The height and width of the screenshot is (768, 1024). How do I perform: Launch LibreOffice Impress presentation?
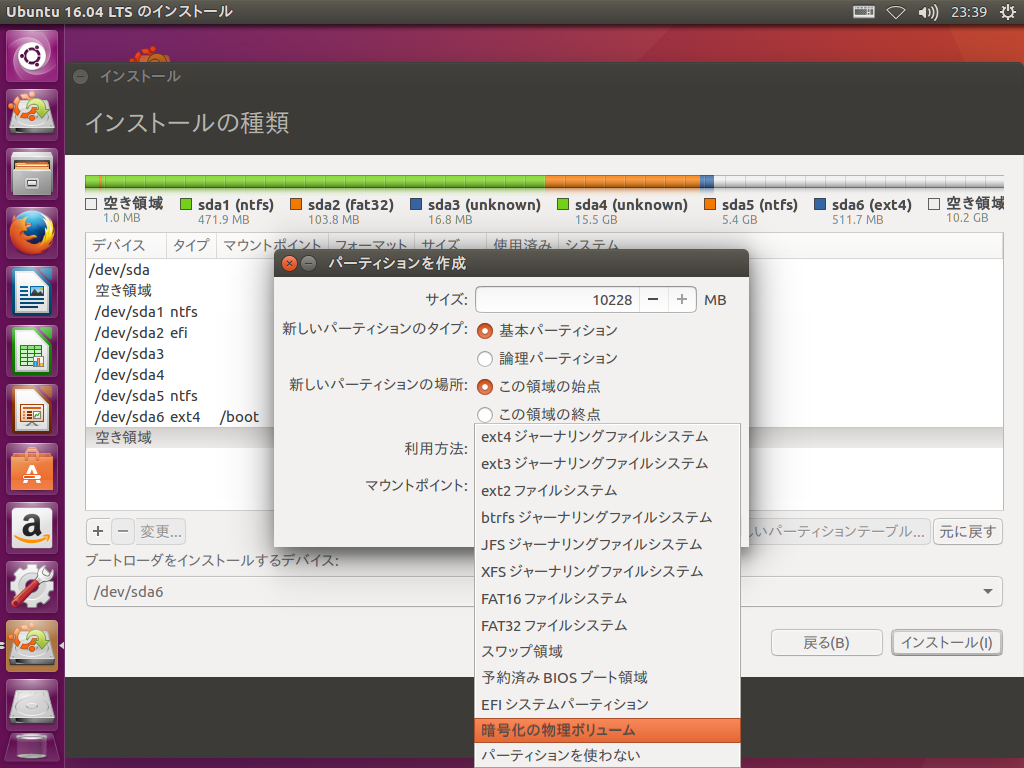pyautogui.click(x=32, y=410)
